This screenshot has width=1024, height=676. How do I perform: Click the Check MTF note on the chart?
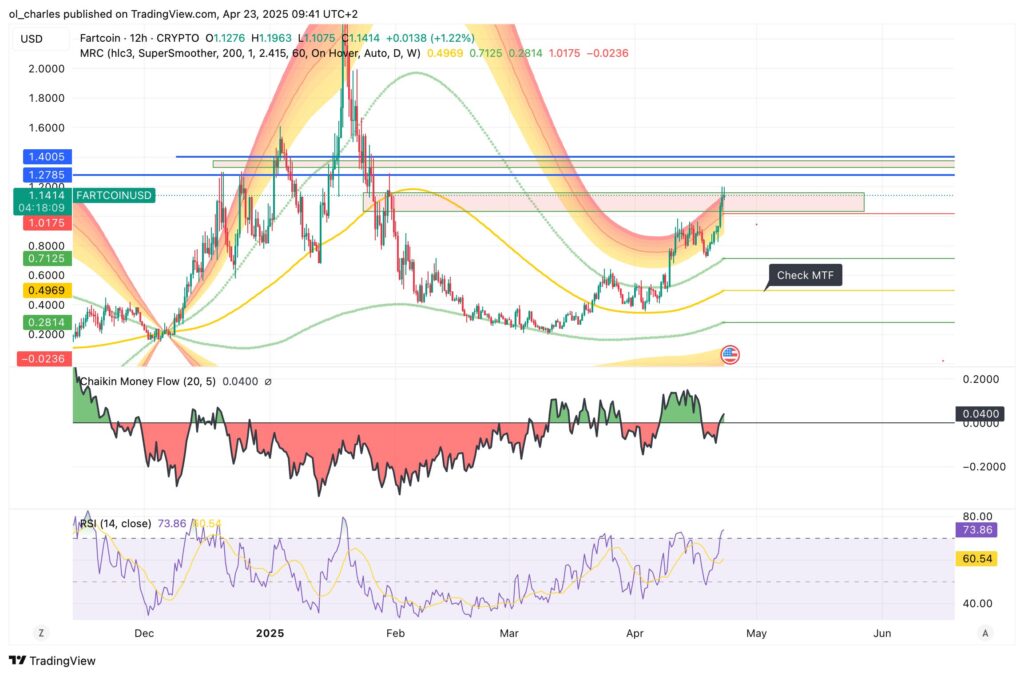point(805,275)
